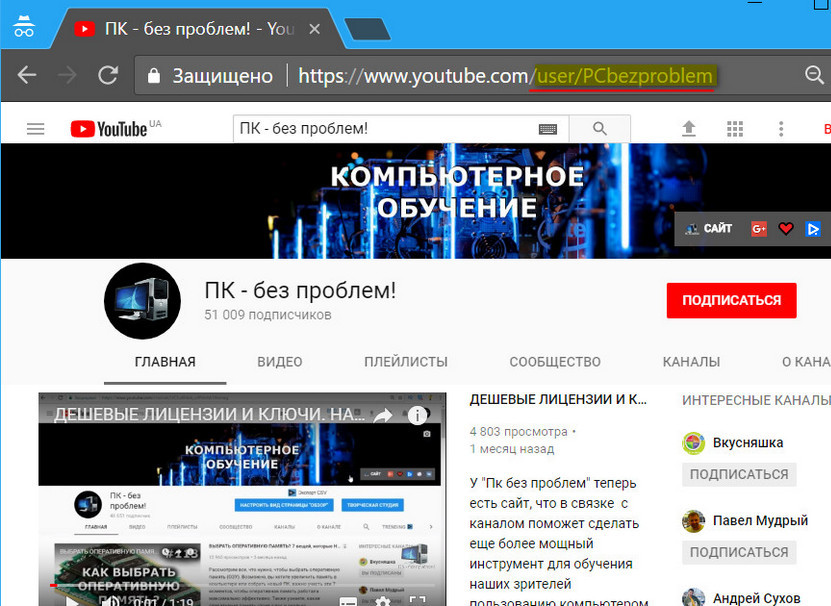The image size is (831, 606).
Task: Click the secure padlock icon
Action: (154, 76)
